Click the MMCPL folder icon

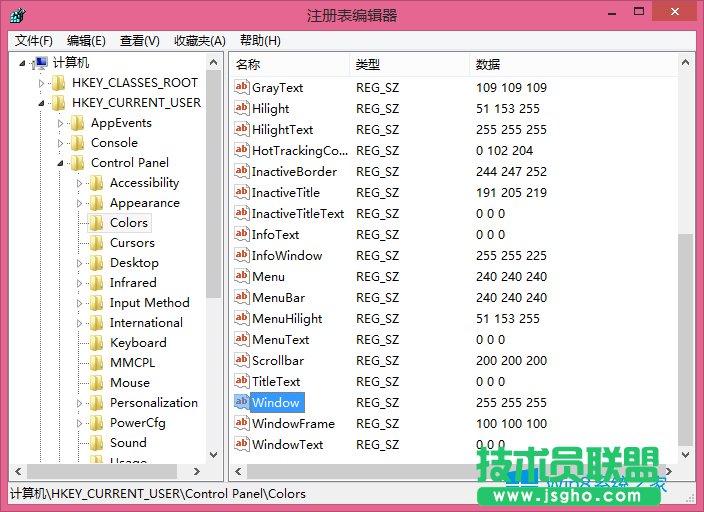tap(96, 363)
